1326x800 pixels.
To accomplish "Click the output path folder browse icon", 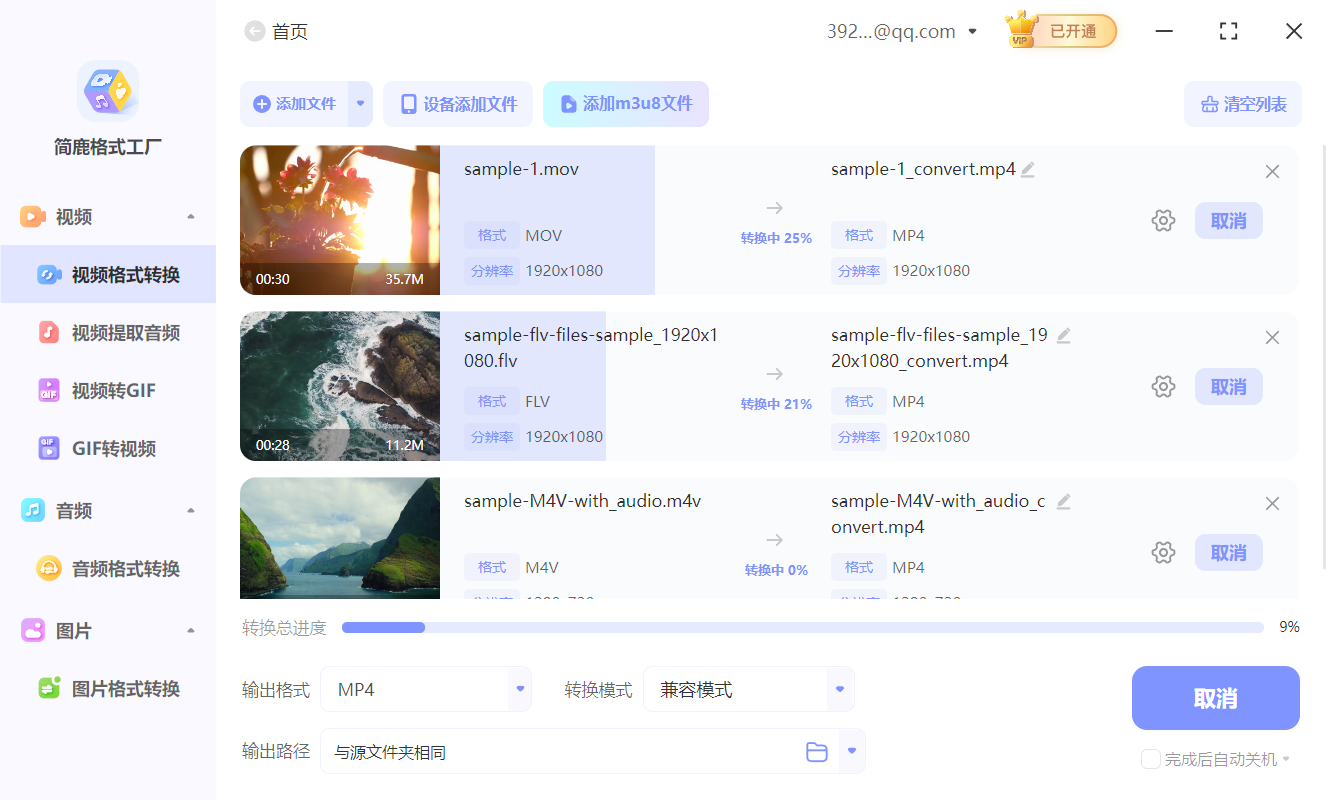I will (817, 752).
